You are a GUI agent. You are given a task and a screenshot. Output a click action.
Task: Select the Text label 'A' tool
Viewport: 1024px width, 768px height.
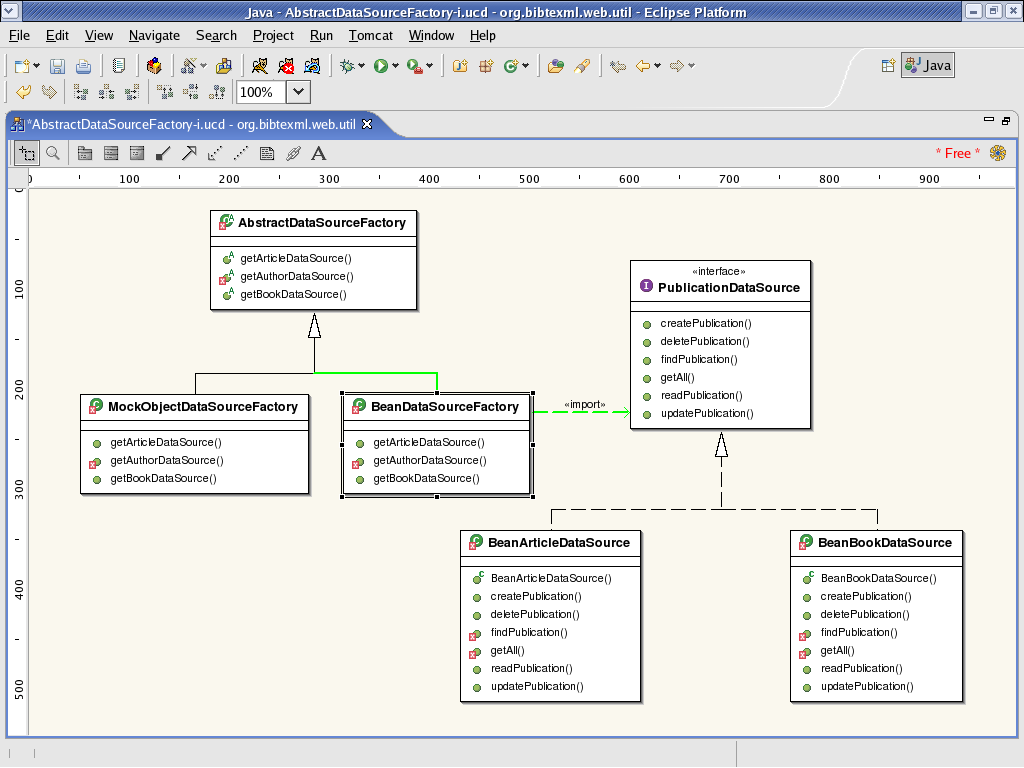coord(319,153)
